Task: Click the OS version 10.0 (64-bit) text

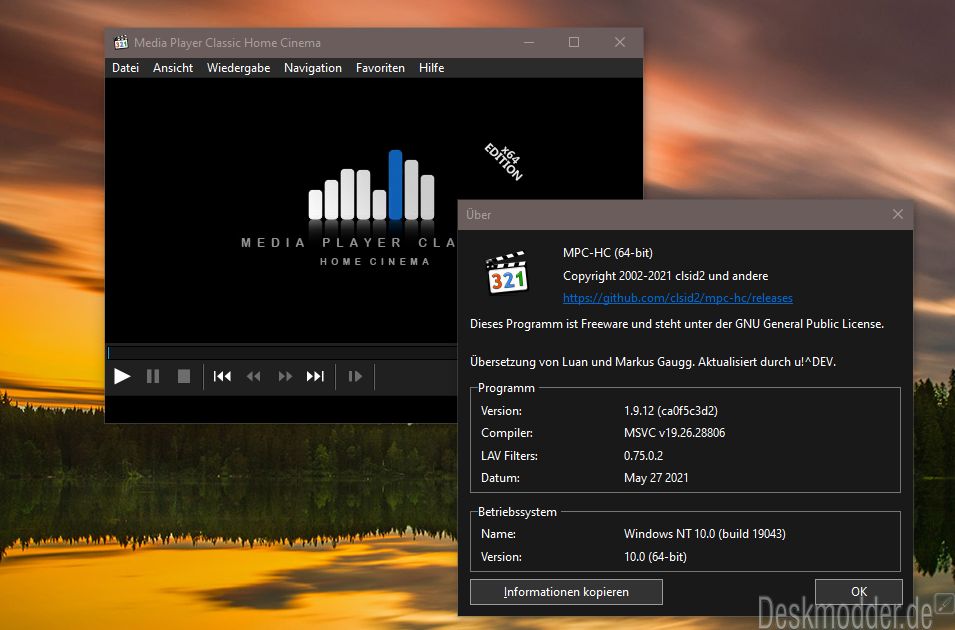Action: tap(655, 557)
